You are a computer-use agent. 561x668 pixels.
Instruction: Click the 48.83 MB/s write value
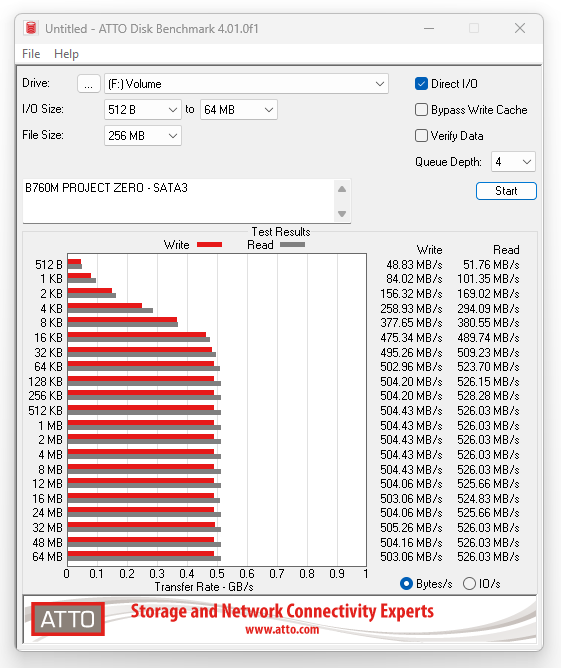click(414, 265)
